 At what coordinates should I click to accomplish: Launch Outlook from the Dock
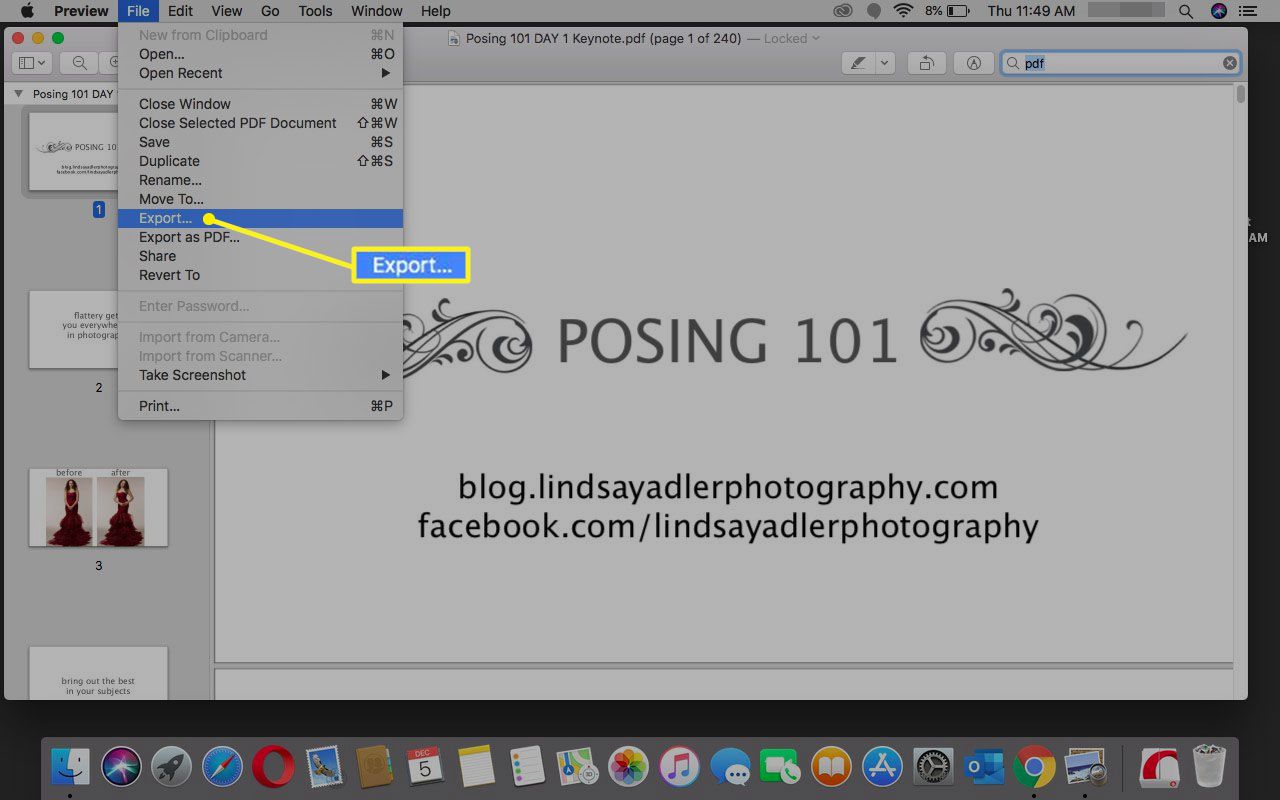pyautogui.click(x=984, y=768)
